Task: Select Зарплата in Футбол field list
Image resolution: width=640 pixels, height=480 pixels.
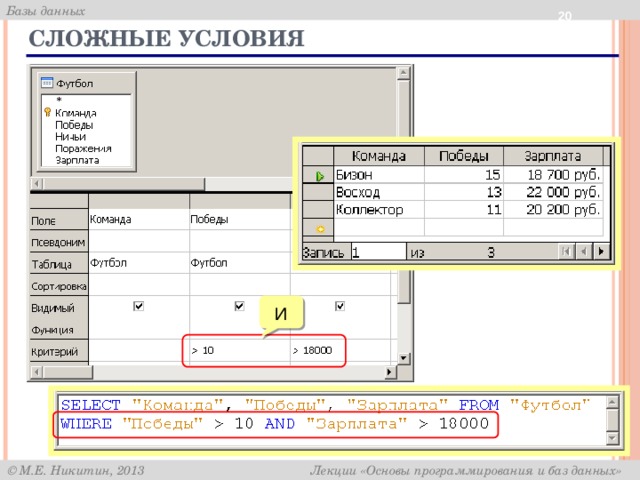Action: (77, 160)
